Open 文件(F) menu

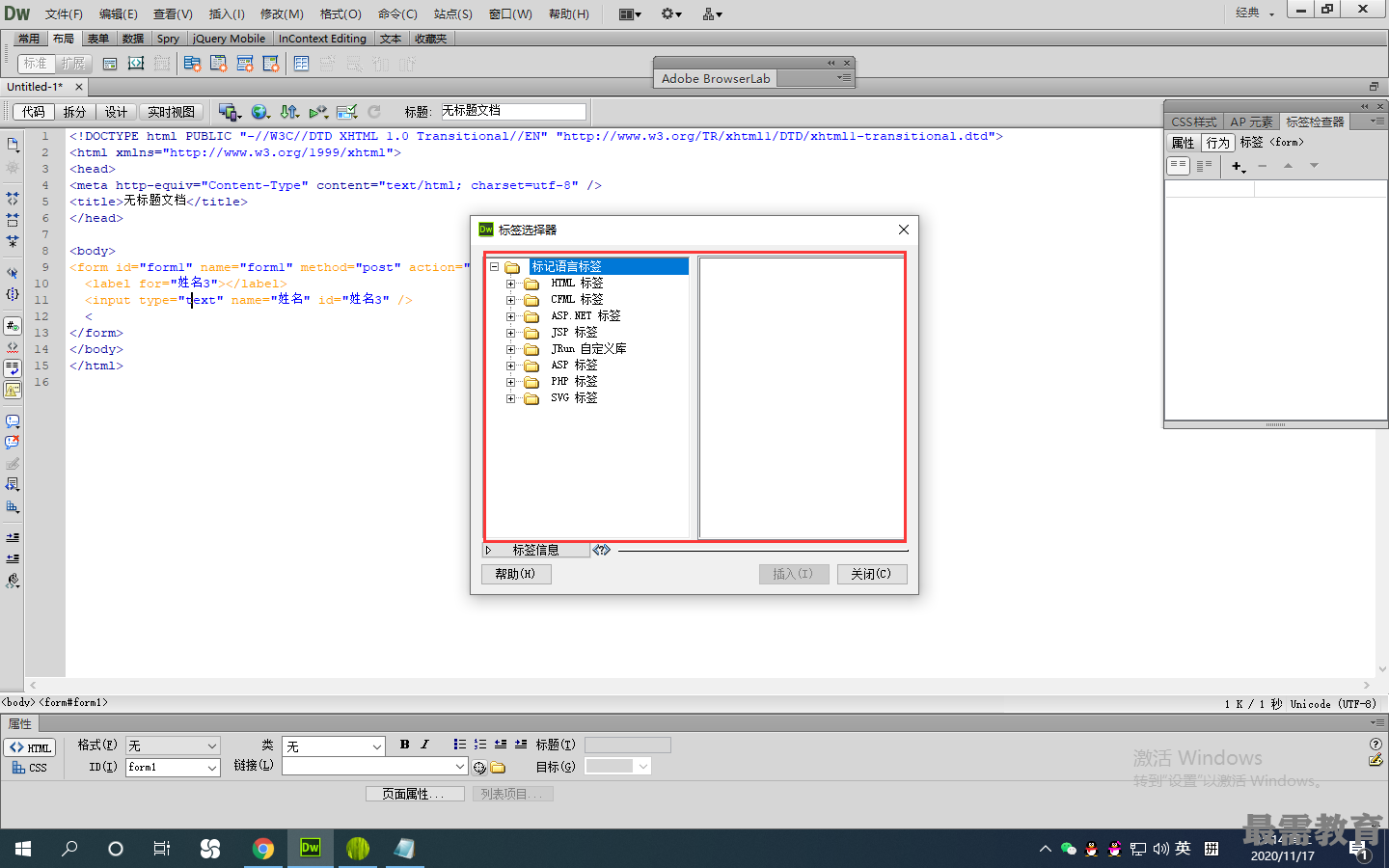coord(64,14)
